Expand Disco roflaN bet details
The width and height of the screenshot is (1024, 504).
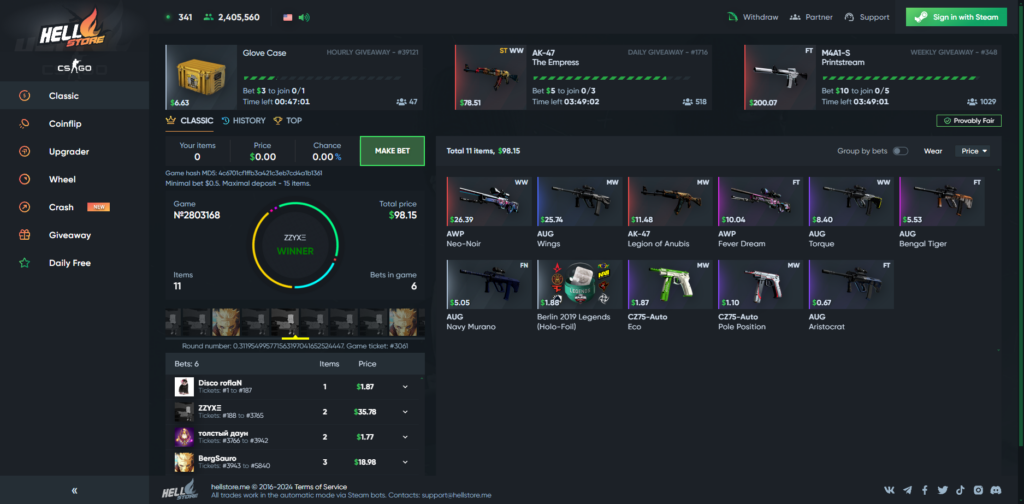pos(405,386)
